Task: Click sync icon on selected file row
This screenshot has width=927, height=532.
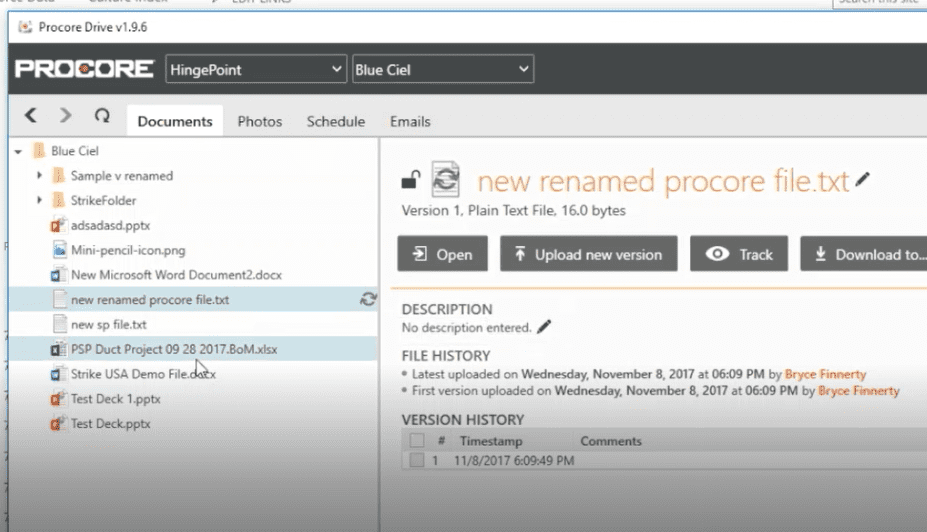Action: pos(368,299)
